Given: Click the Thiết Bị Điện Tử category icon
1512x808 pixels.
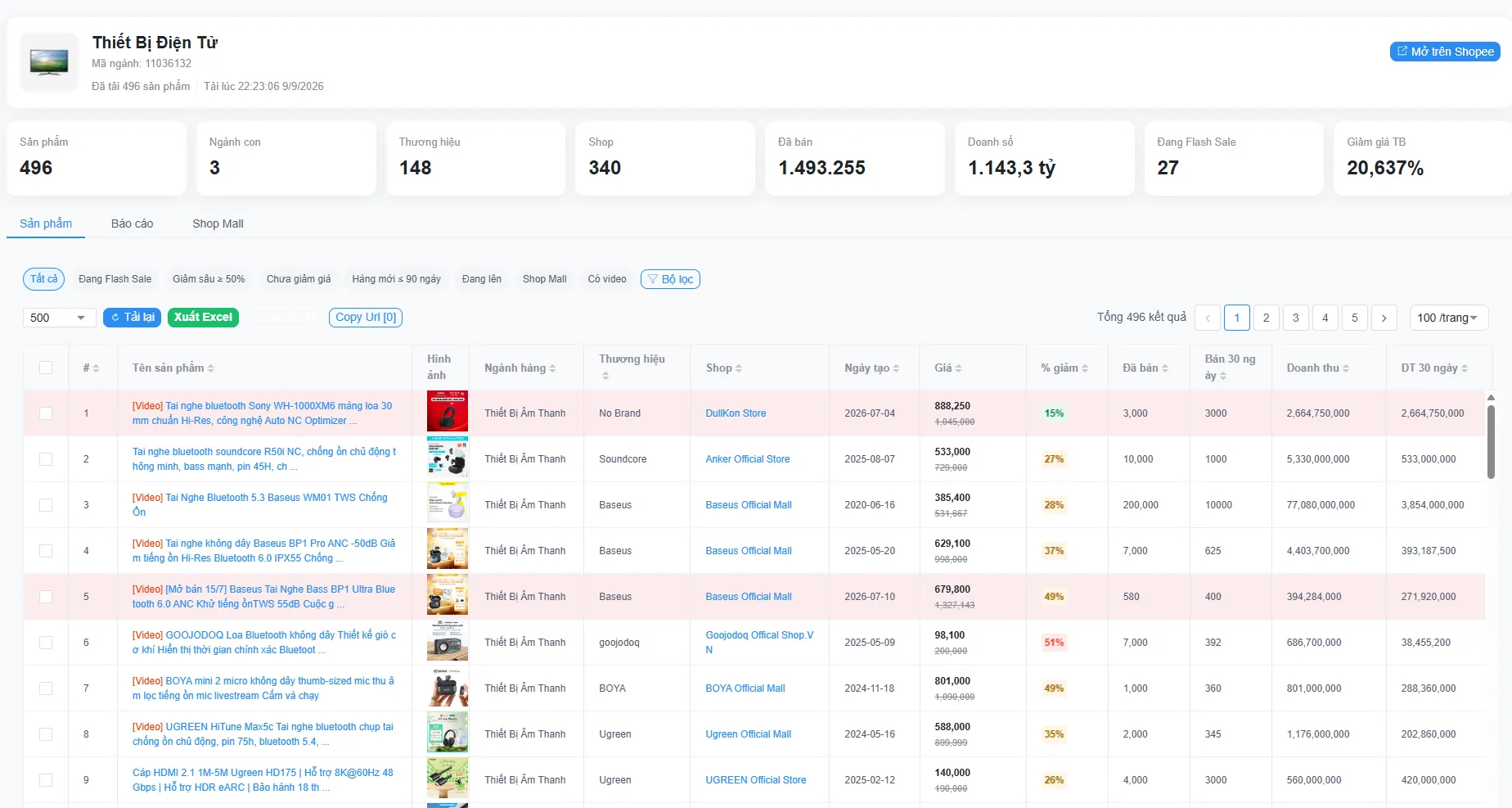Looking at the screenshot, I should point(49,62).
